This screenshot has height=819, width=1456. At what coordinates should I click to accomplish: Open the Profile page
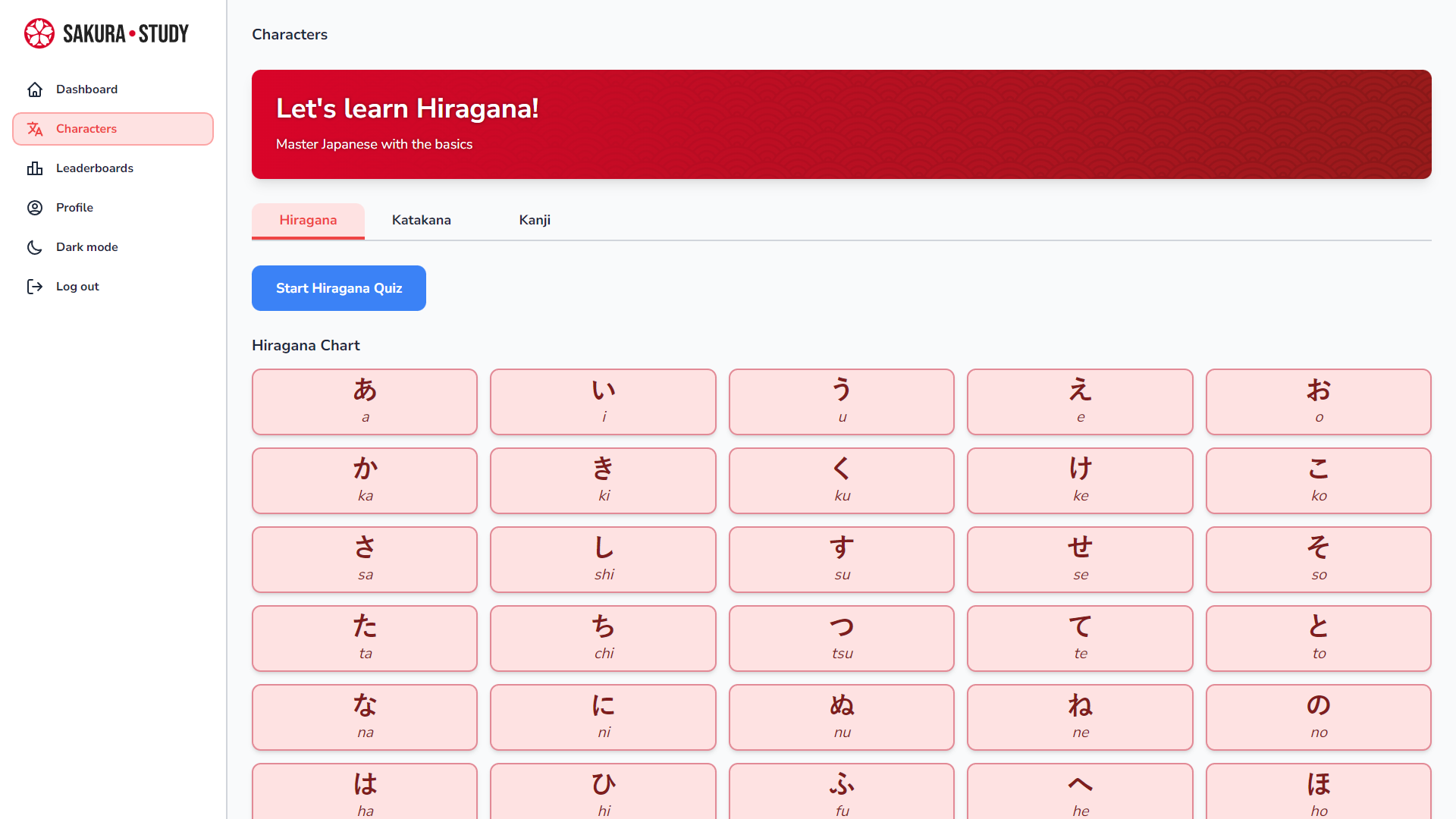(113, 208)
